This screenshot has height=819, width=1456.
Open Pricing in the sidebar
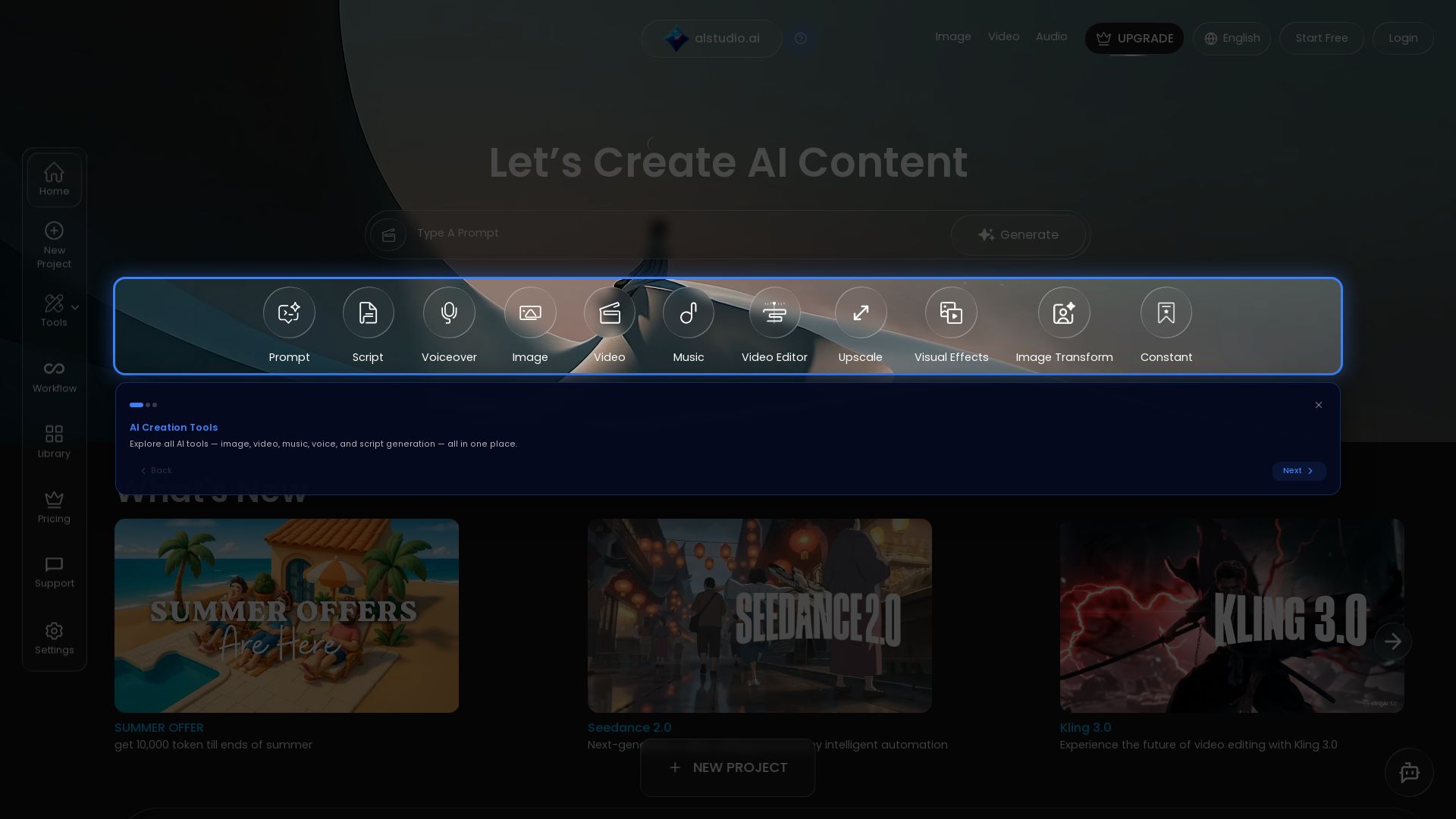coord(55,507)
